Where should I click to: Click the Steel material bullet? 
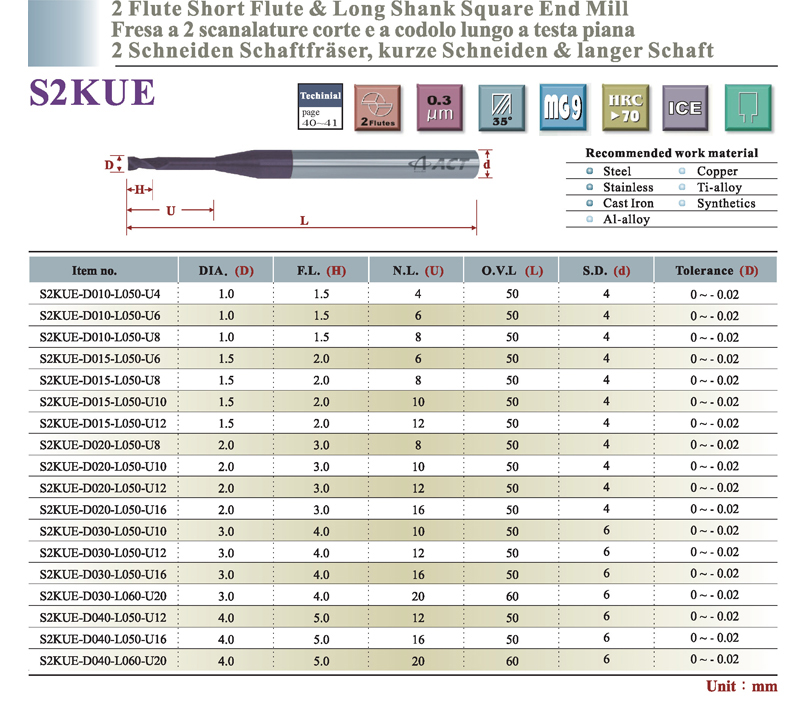(x=590, y=171)
